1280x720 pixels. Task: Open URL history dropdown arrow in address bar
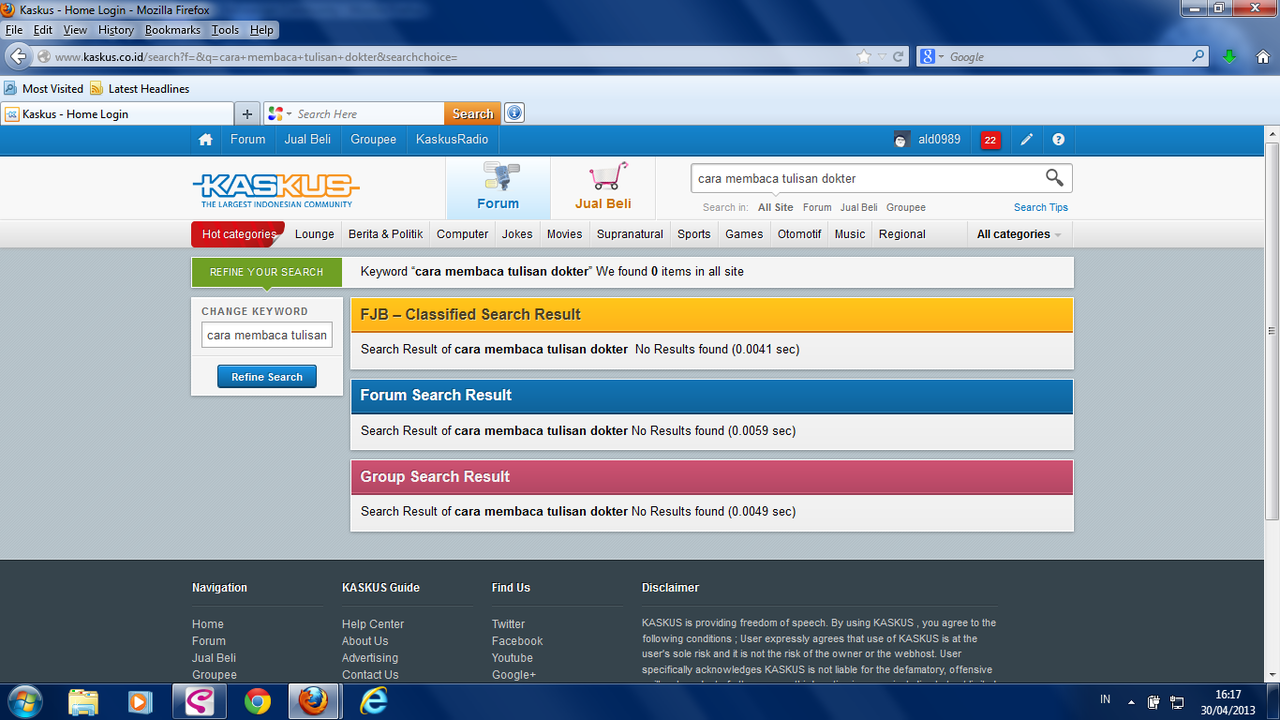(882, 57)
